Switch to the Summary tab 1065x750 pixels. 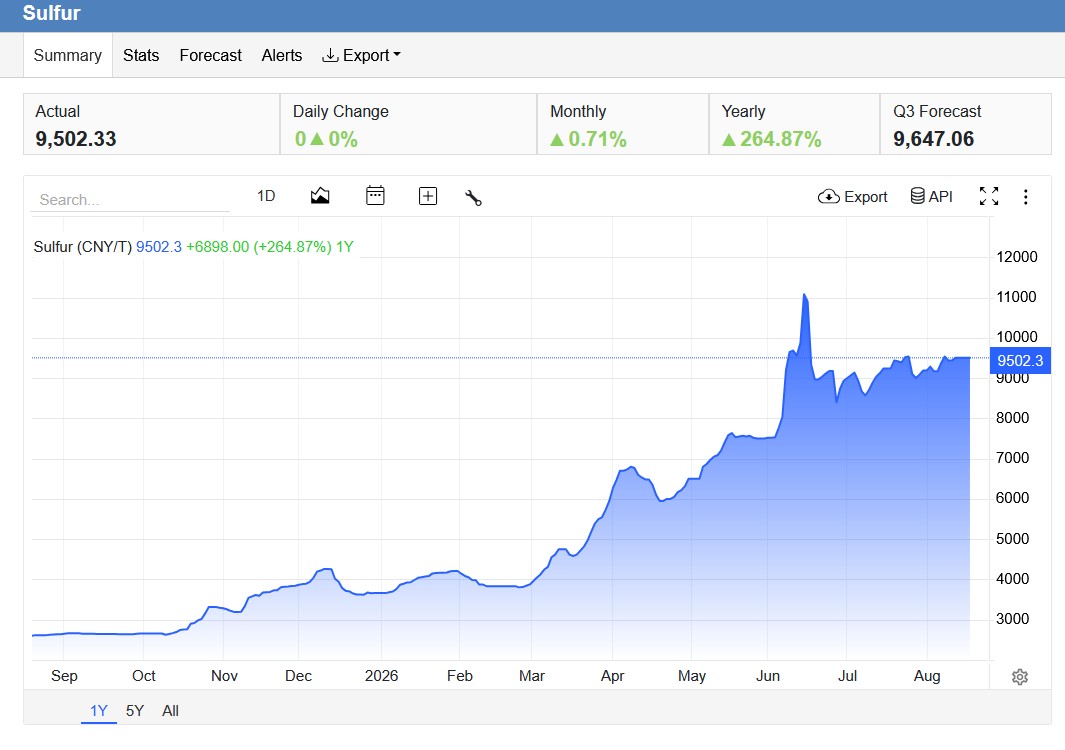68,55
